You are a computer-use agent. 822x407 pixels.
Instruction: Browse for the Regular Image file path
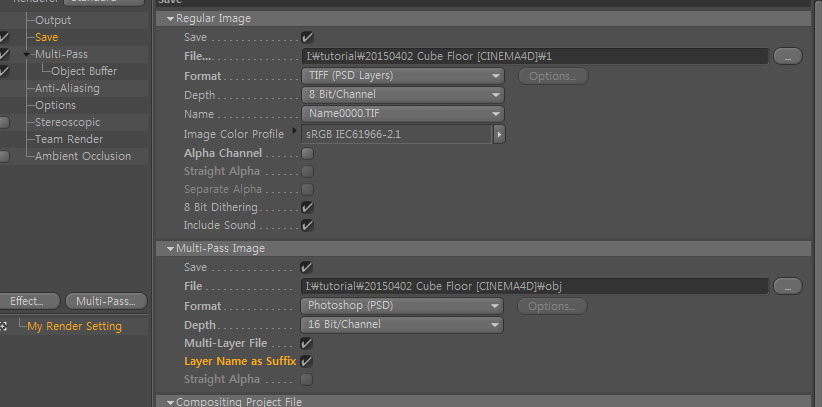pyautogui.click(x=787, y=56)
